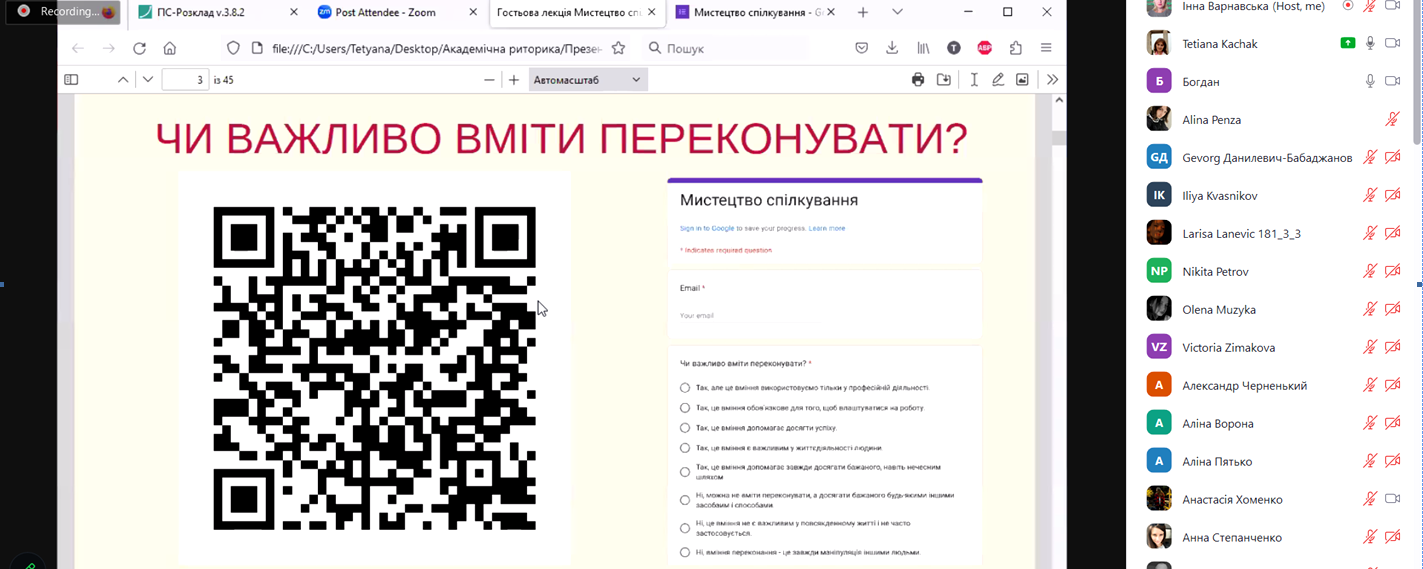1423x569 pixels.
Task: Bookmark this page with star icon
Action: click(618, 48)
